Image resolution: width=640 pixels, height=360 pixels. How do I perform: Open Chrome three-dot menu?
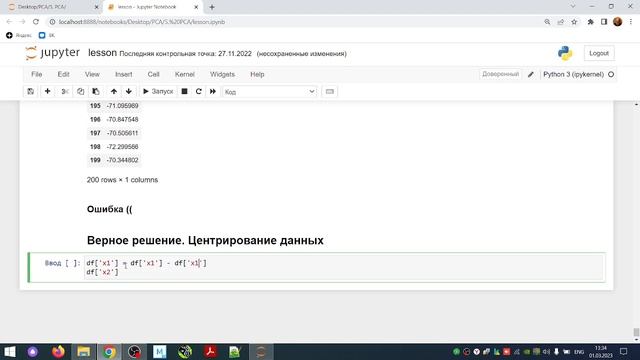(631, 22)
